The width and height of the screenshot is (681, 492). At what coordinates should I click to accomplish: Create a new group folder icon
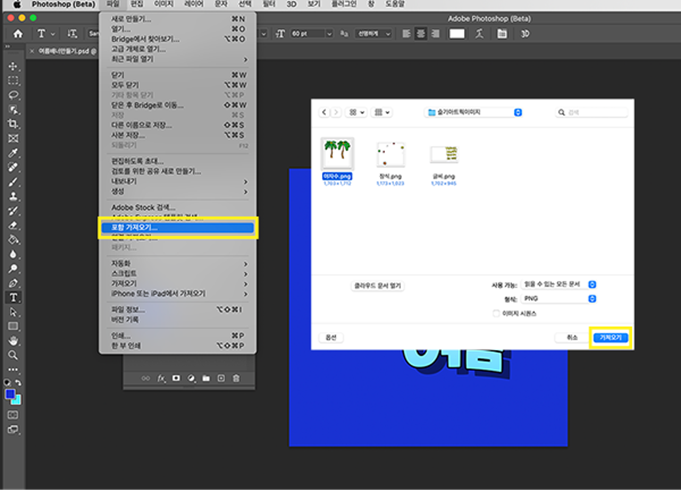[206, 379]
